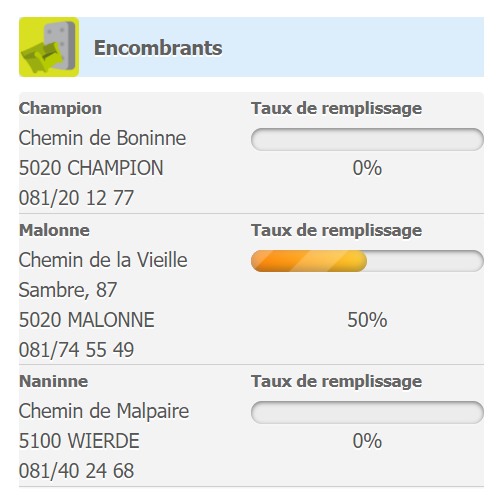502x495 pixels.
Task: Select the 5020 MALONNE postal line
Action: coord(87,320)
